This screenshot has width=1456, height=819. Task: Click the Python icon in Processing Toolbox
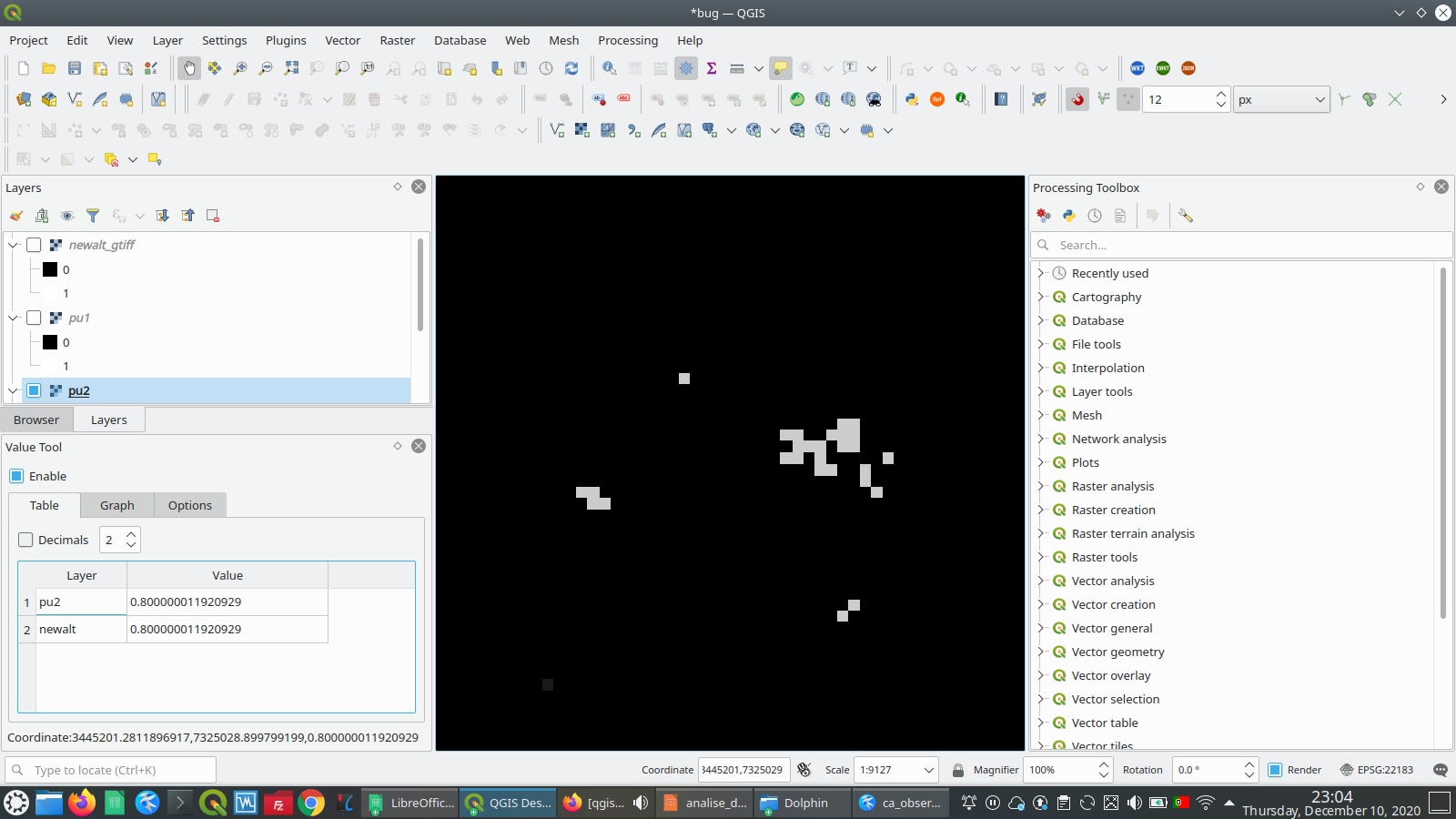point(1068,216)
